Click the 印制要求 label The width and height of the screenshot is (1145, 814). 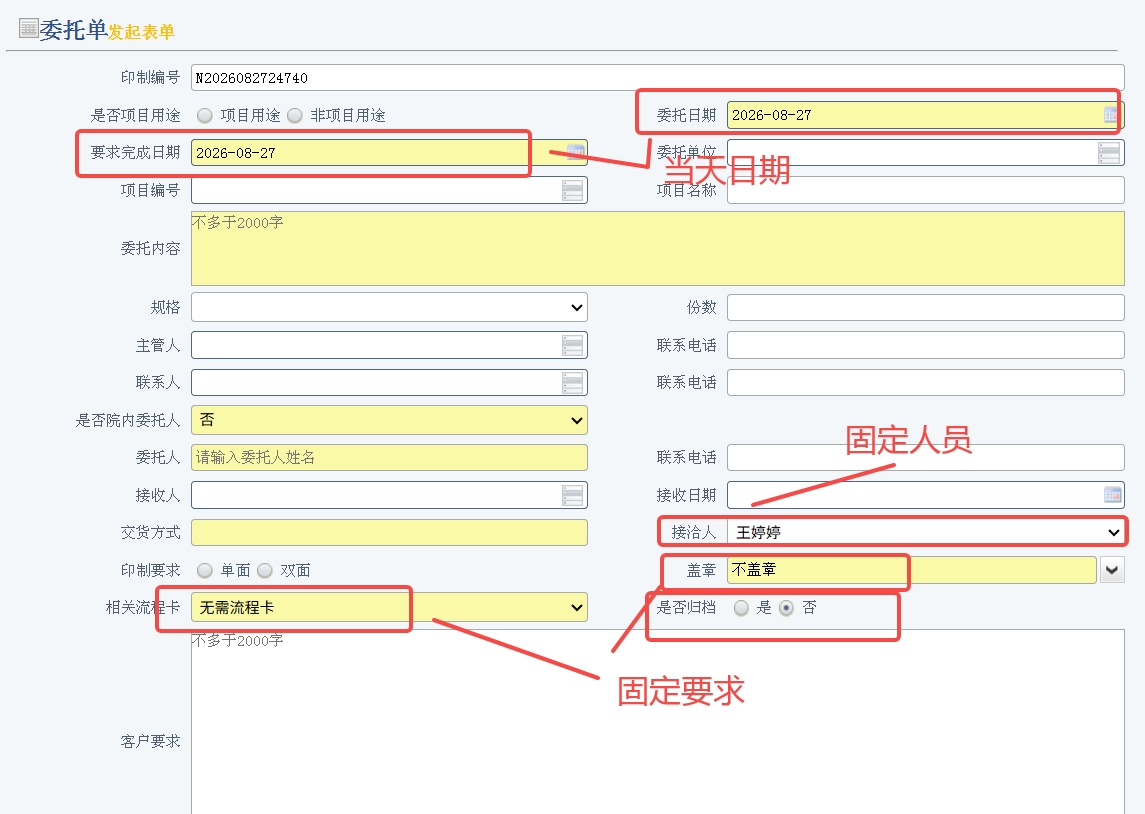pyautogui.click(x=150, y=570)
